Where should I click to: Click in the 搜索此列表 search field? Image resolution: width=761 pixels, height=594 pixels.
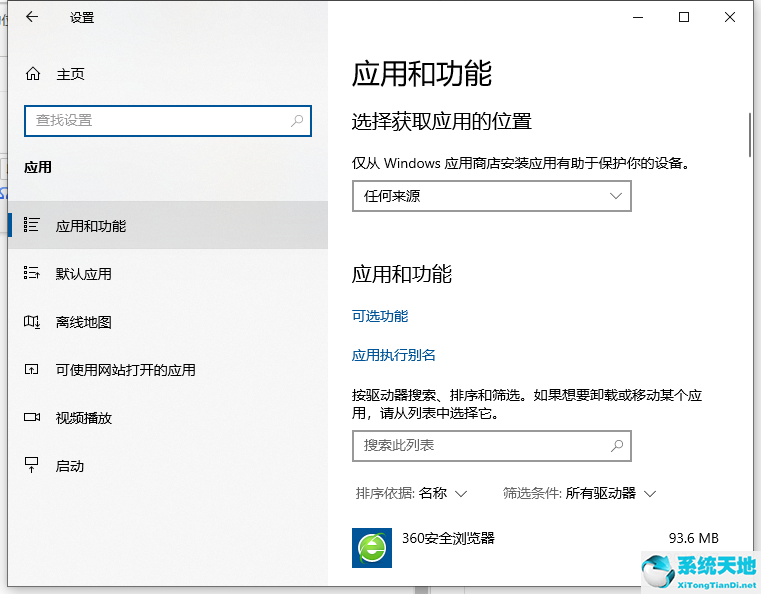492,446
